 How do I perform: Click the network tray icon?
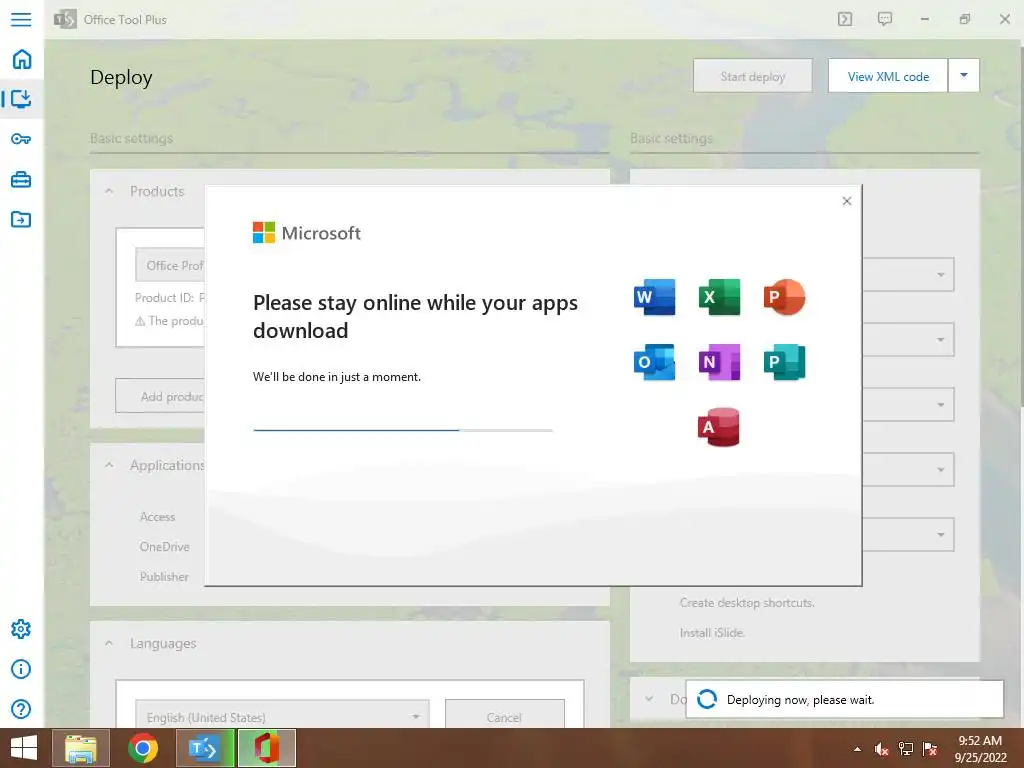coord(906,749)
